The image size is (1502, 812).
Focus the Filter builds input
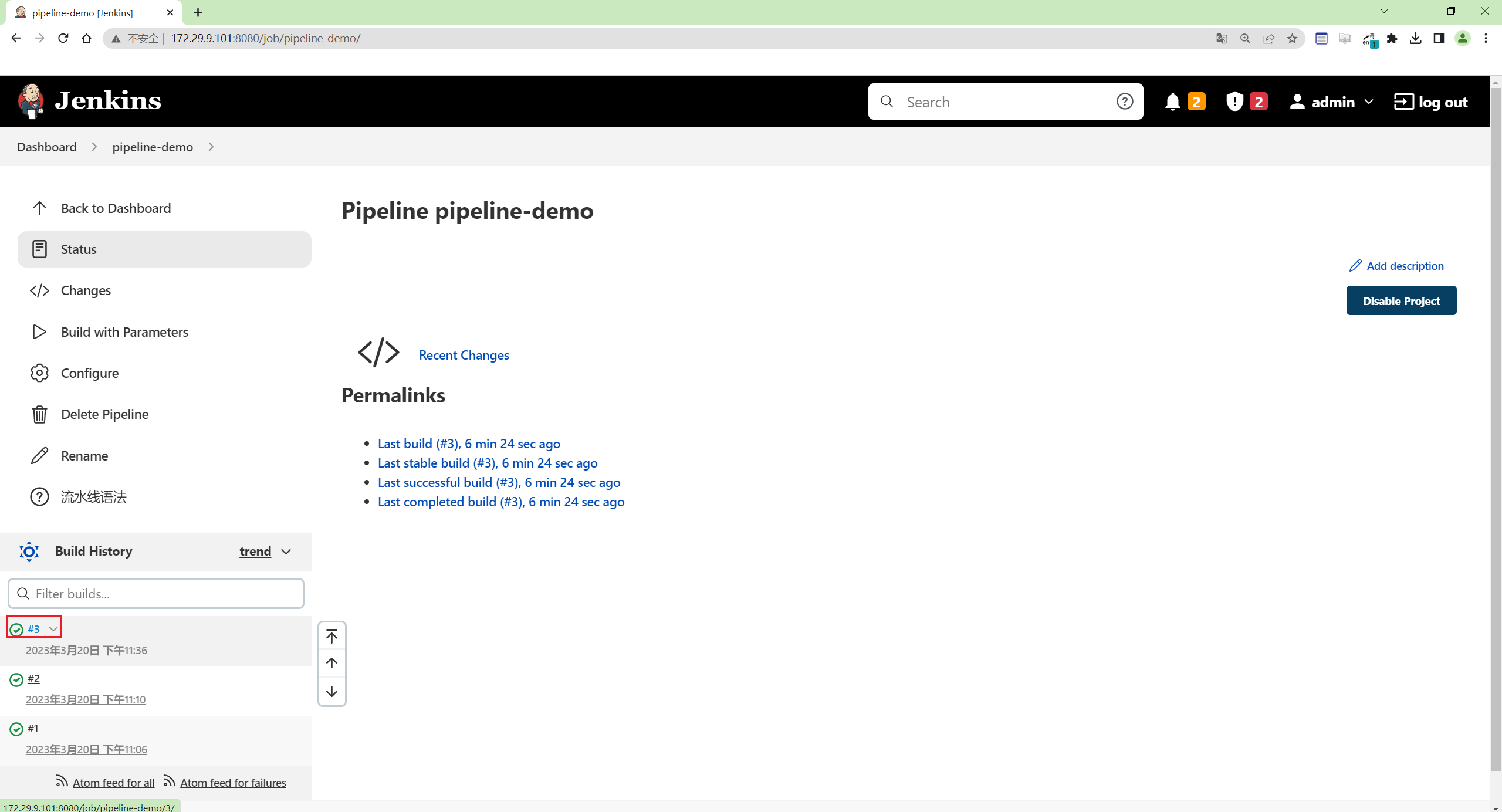[x=156, y=594]
